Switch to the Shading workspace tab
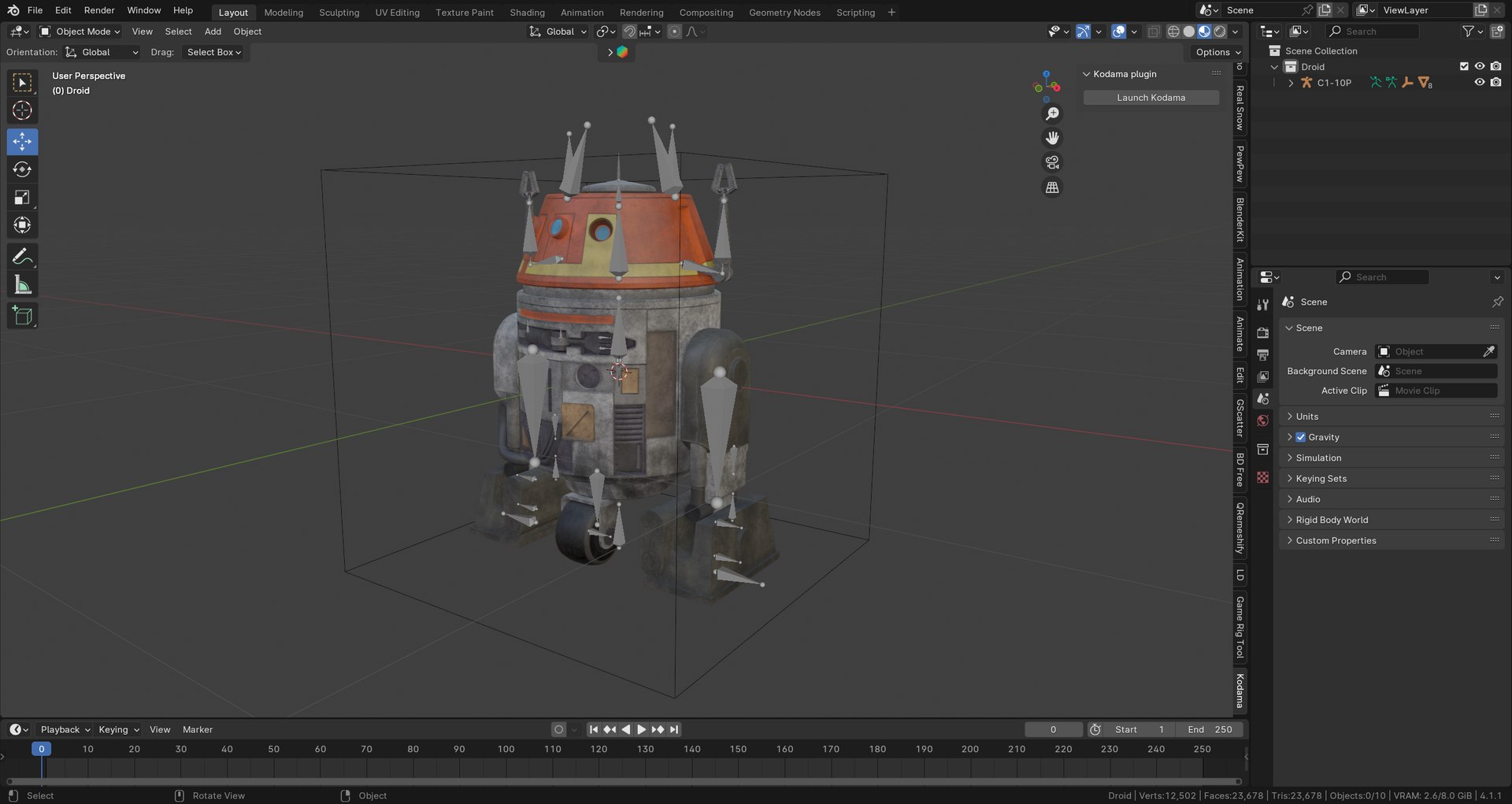Viewport: 1512px width, 804px height. click(x=527, y=13)
